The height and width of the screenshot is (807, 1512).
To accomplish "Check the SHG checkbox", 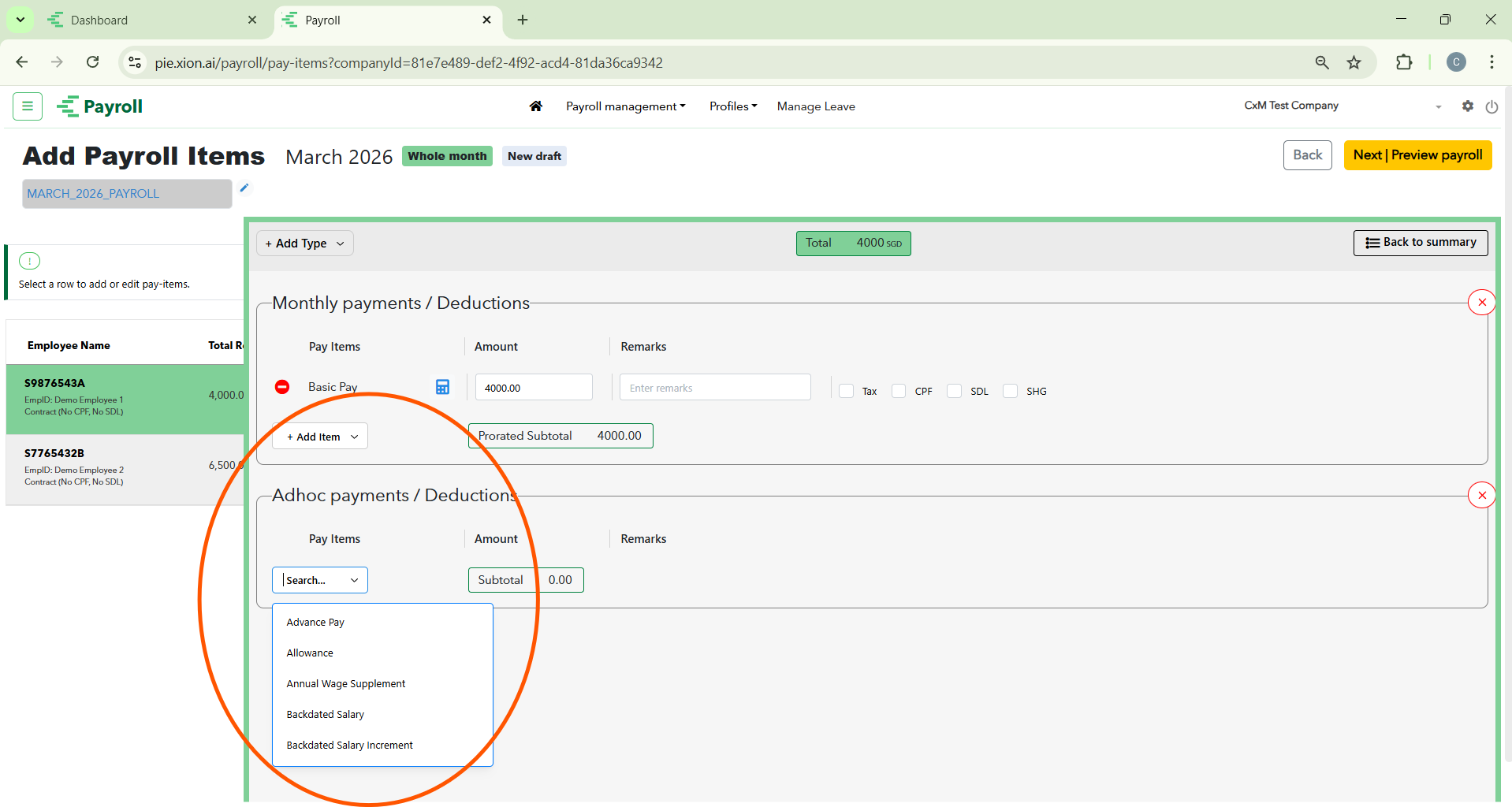I will coord(1010,391).
